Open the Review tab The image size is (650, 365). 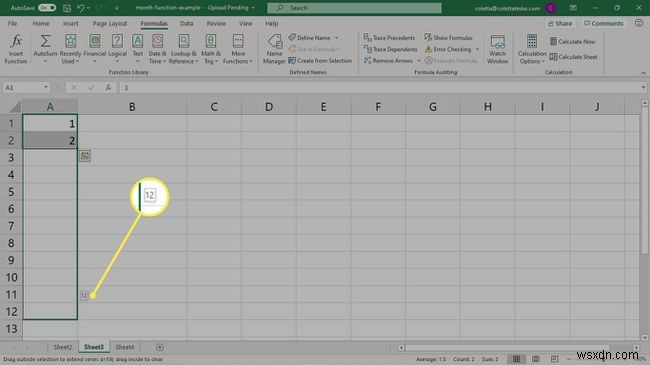pos(216,24)
